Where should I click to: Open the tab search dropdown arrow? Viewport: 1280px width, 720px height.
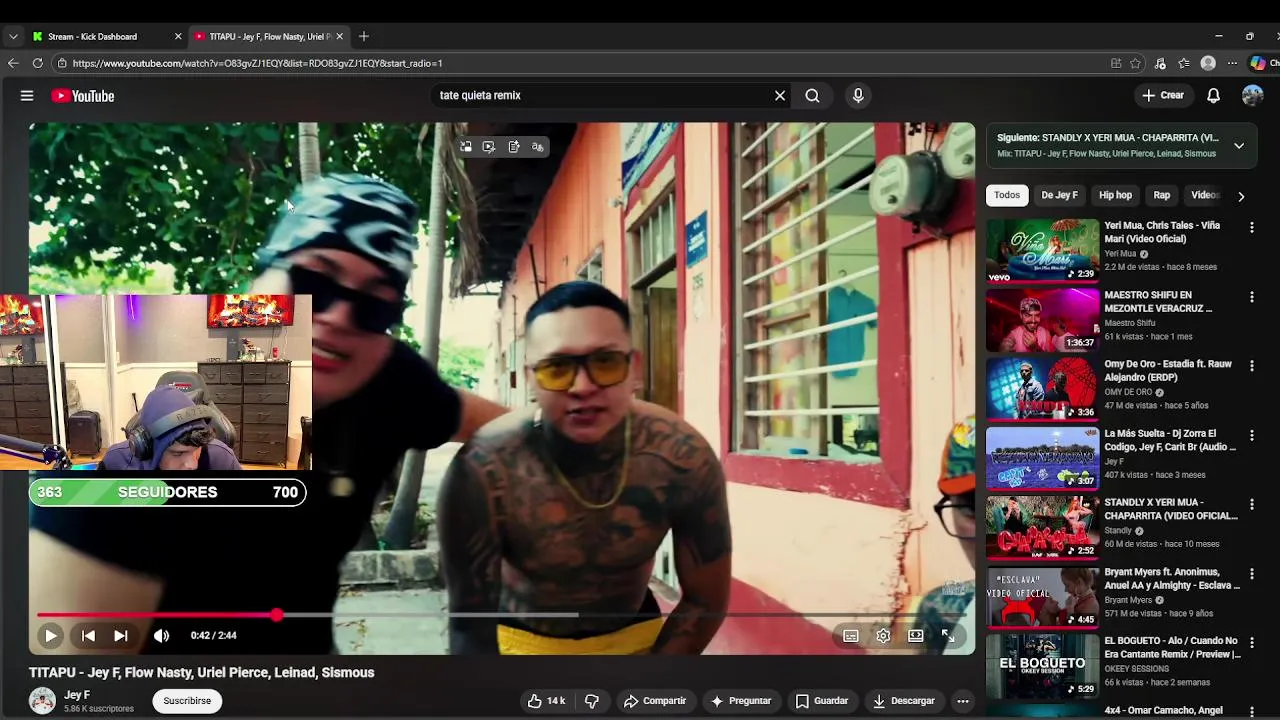pyautogui.click(x=12, y=36)
